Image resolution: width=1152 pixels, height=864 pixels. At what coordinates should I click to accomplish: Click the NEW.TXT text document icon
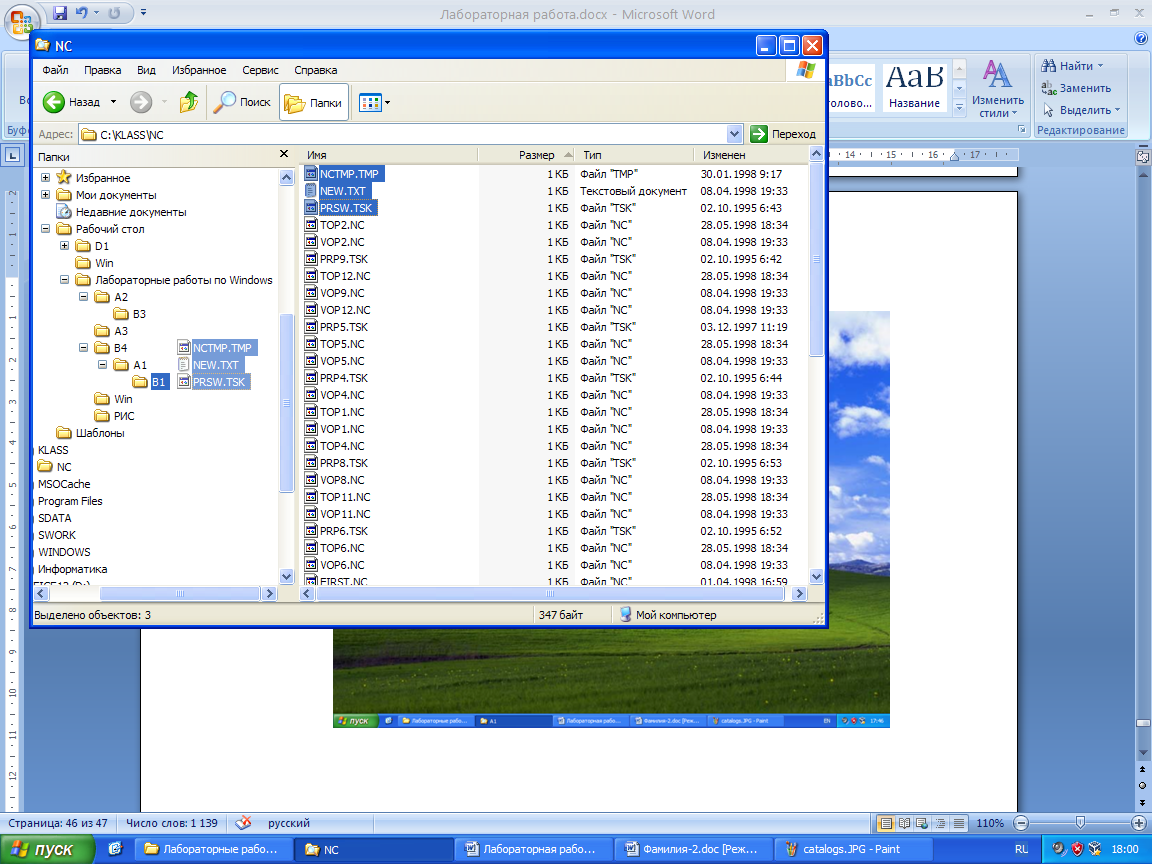311,191
